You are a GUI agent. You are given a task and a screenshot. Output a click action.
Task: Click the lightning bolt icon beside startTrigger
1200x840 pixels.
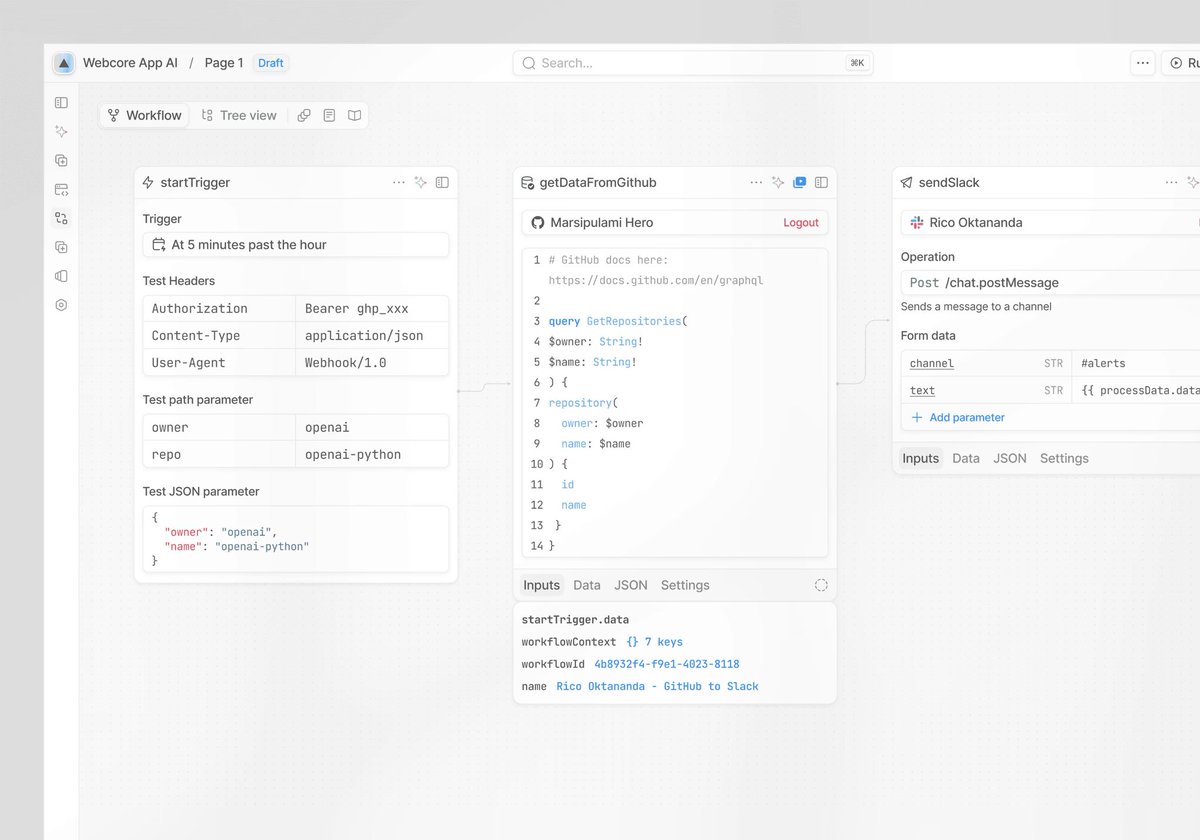pos(148,183)
